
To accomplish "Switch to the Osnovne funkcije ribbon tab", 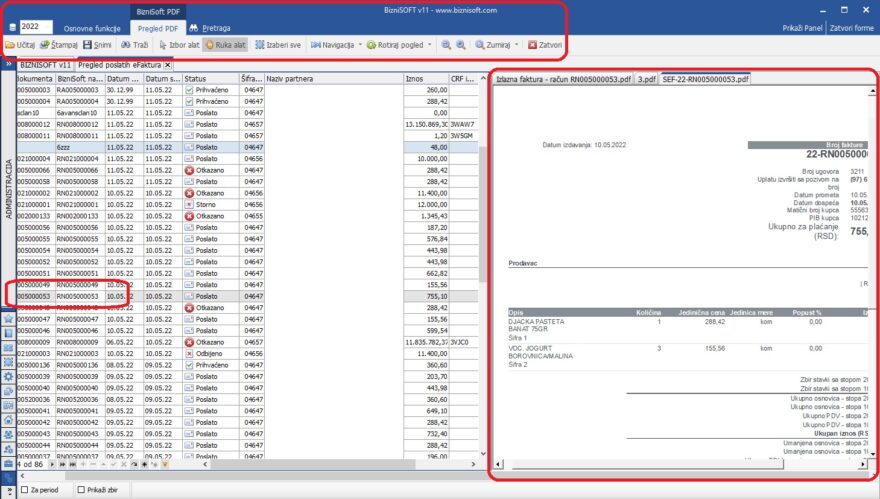I will click(x=92, y=28).
